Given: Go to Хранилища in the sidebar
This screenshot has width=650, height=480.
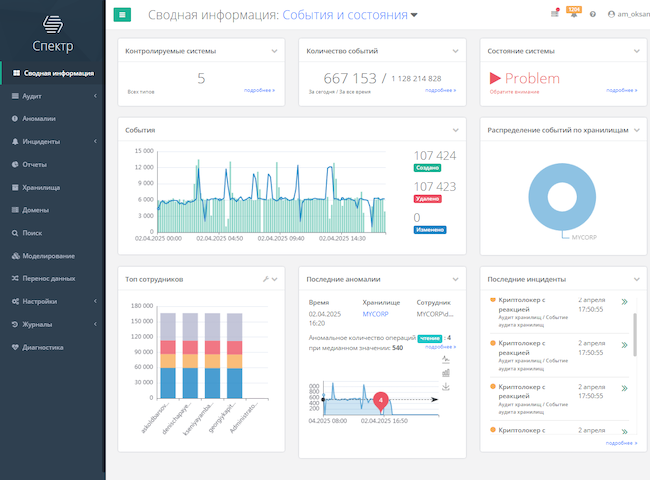Looking at the screenshot, I should click(x=42, y=187).
